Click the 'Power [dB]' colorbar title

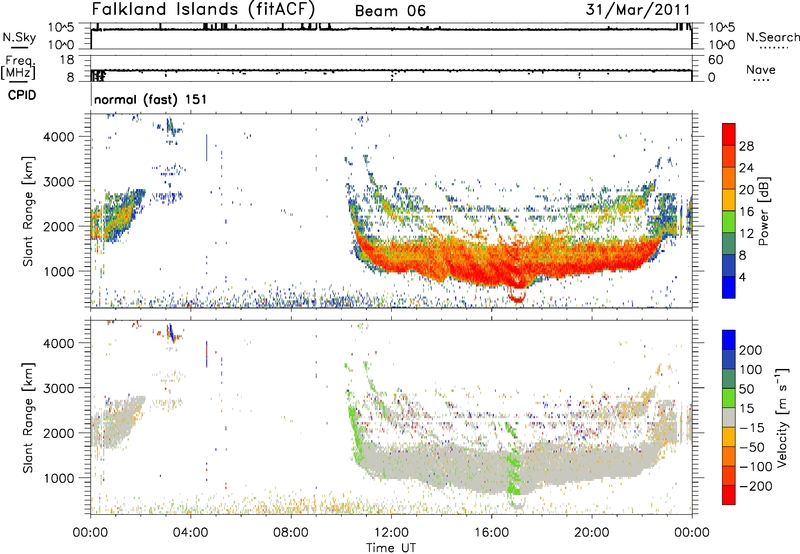coord(763,211)
